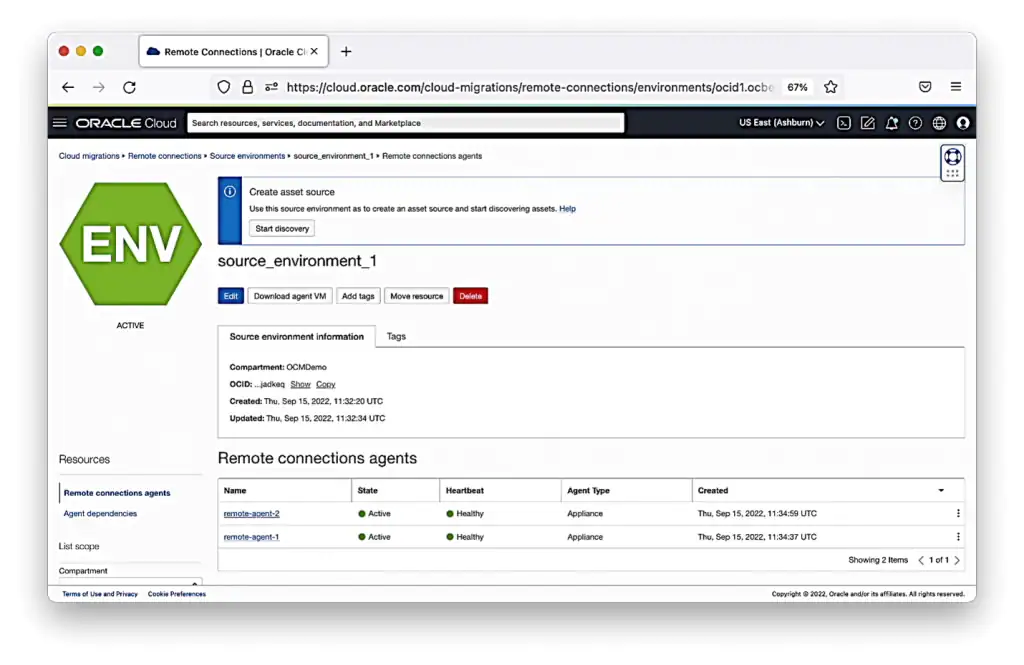Open the help question mark icon
The height and width of the screenshot is (665, 1024).
(916, 123)
